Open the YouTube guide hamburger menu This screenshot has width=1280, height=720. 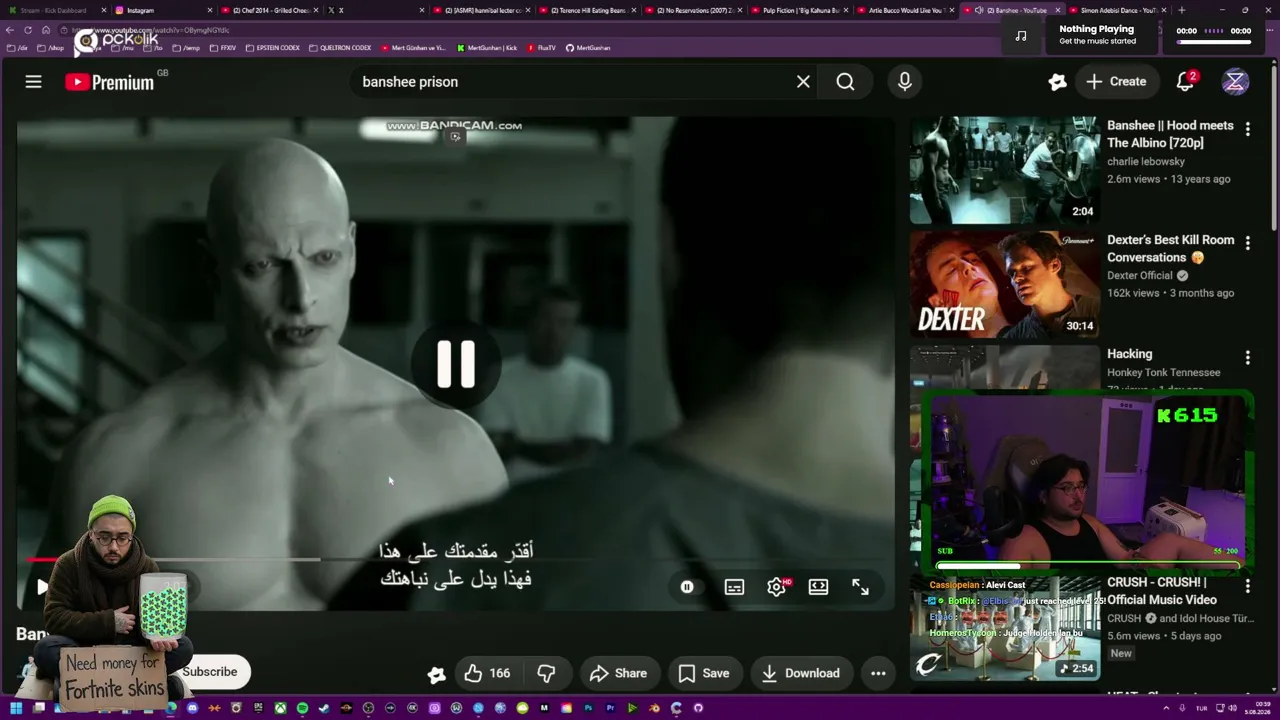coord(34,82)
